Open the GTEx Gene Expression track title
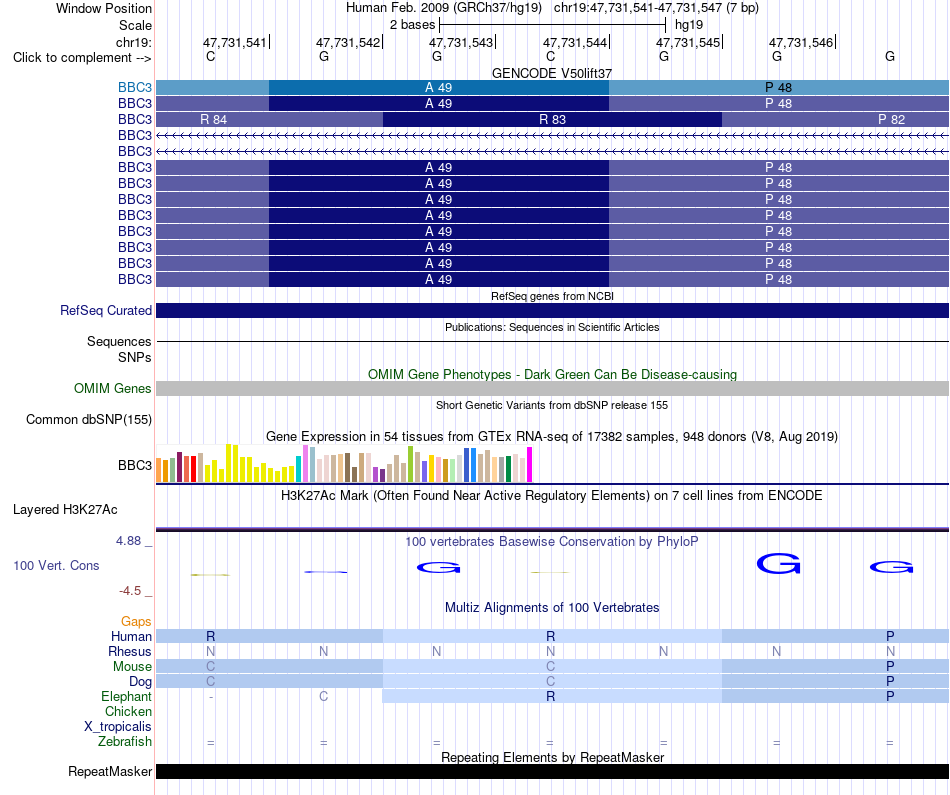The width and height of the screenshot is (950, 795). pos(552,436)
